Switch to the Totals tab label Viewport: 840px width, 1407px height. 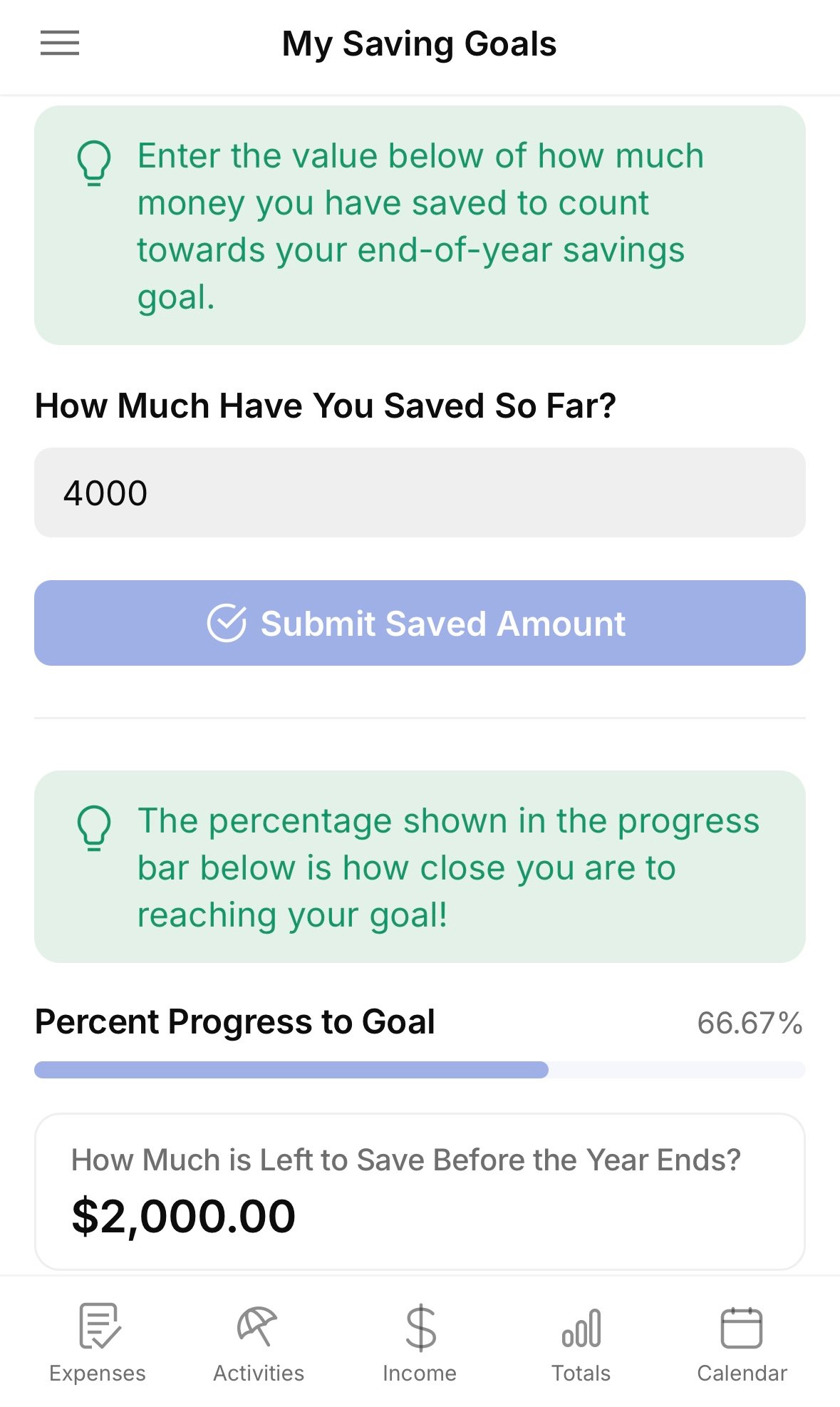[x=581, y=1373]
